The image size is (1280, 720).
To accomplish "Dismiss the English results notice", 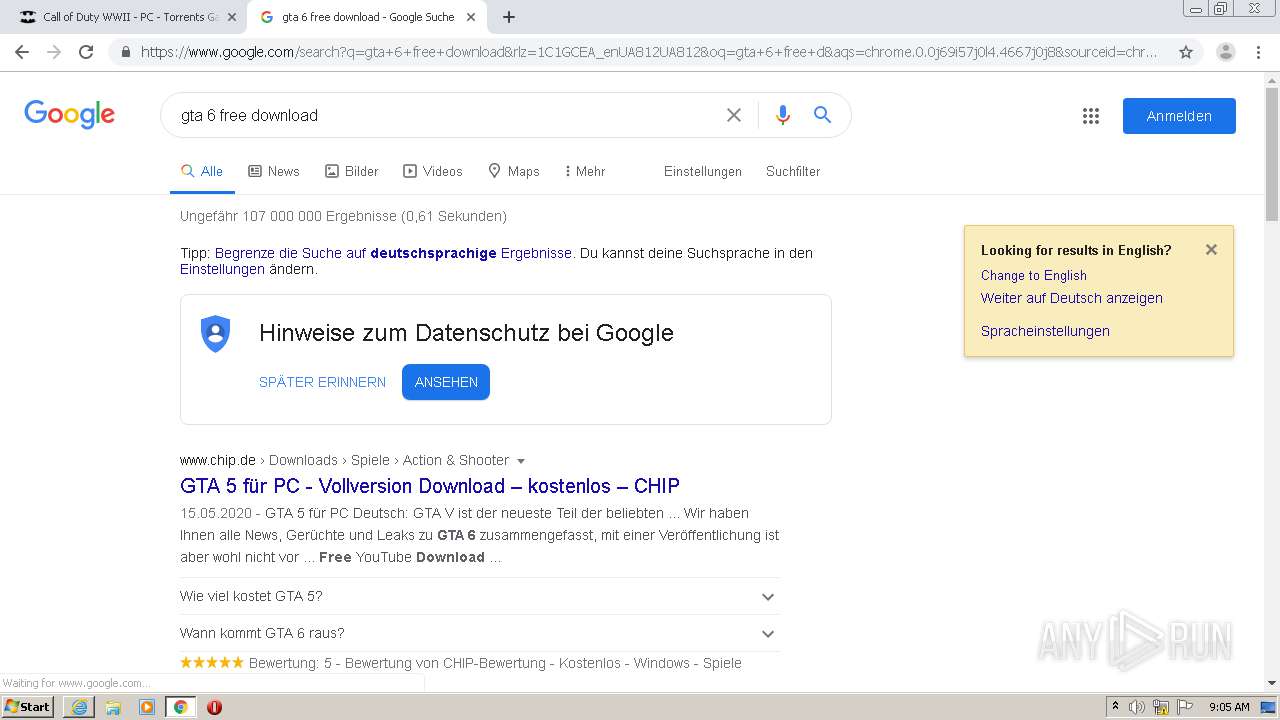I will pos(1211,250).
